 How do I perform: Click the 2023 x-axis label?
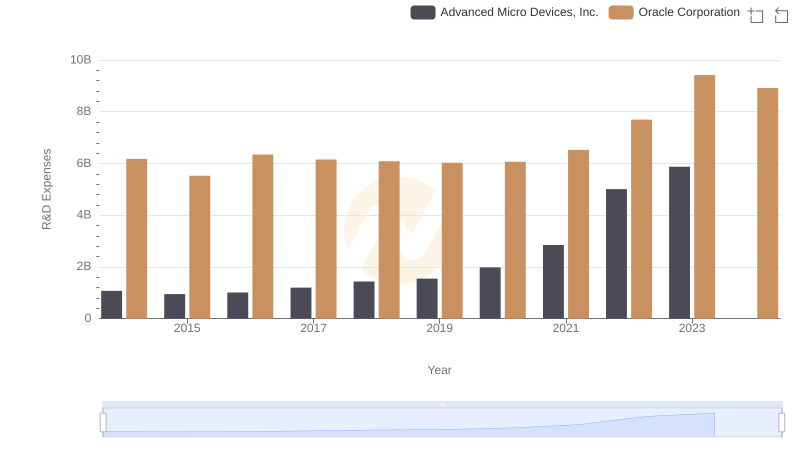click(x=692, y=328)
